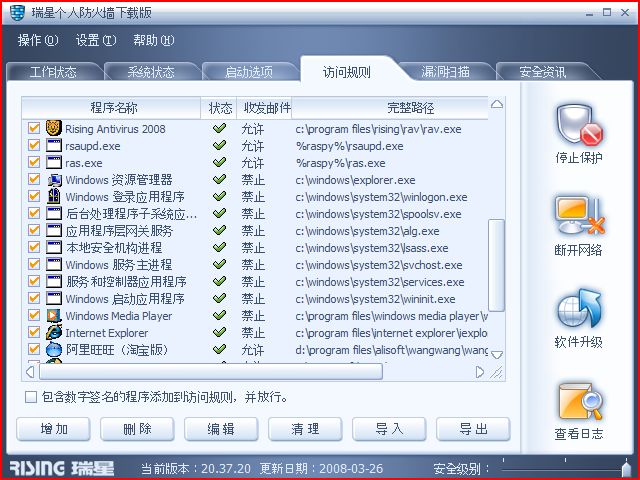Image resolution: width=640 pixels, height=480 pixels.
Task: Click the 应用程序层网关服务 window icon
Action: click(x=54, y=230)
